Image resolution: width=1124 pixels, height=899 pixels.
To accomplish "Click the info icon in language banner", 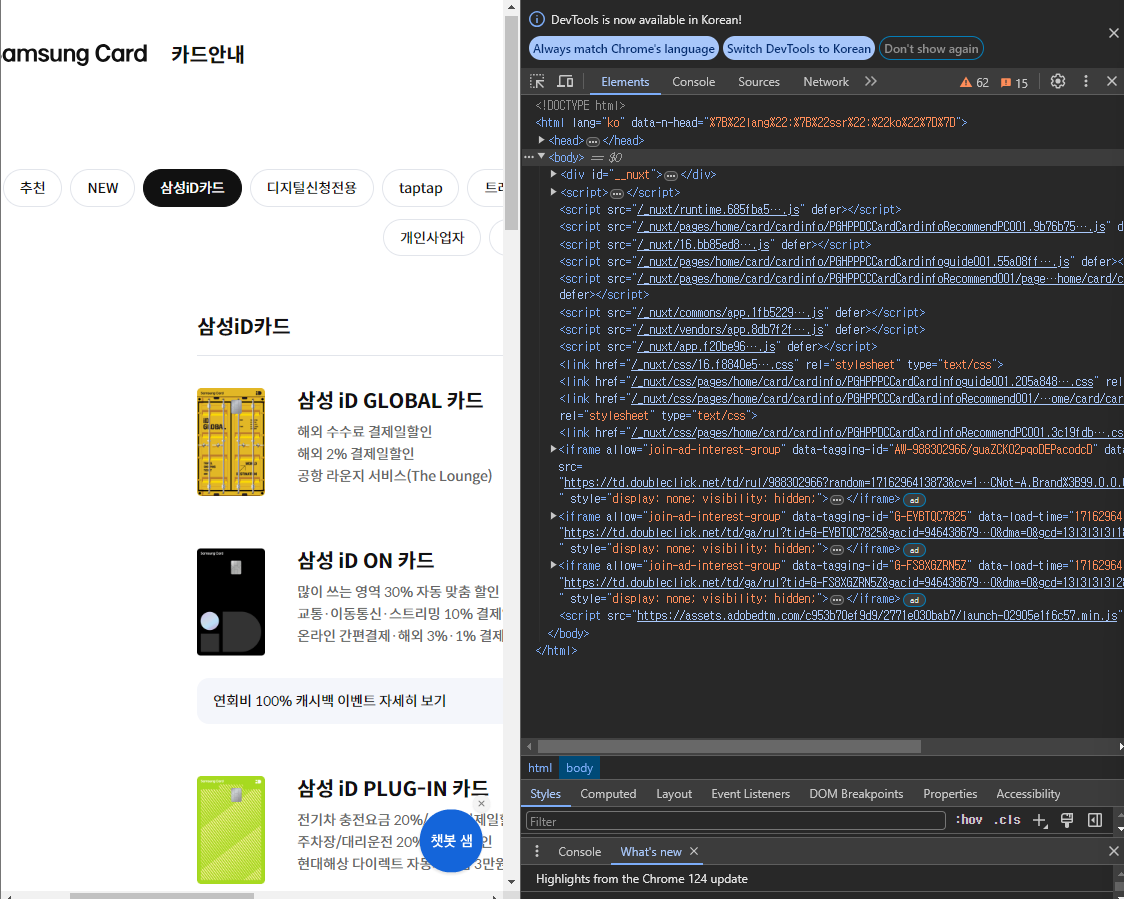I will 536,19.
